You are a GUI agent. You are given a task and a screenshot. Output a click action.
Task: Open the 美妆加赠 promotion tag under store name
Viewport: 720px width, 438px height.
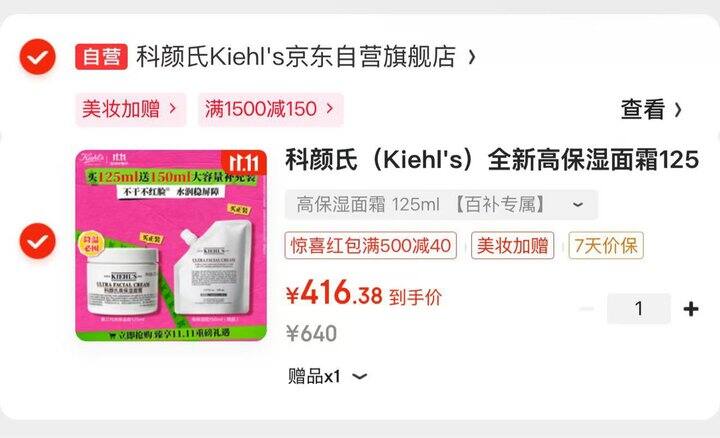131,109
